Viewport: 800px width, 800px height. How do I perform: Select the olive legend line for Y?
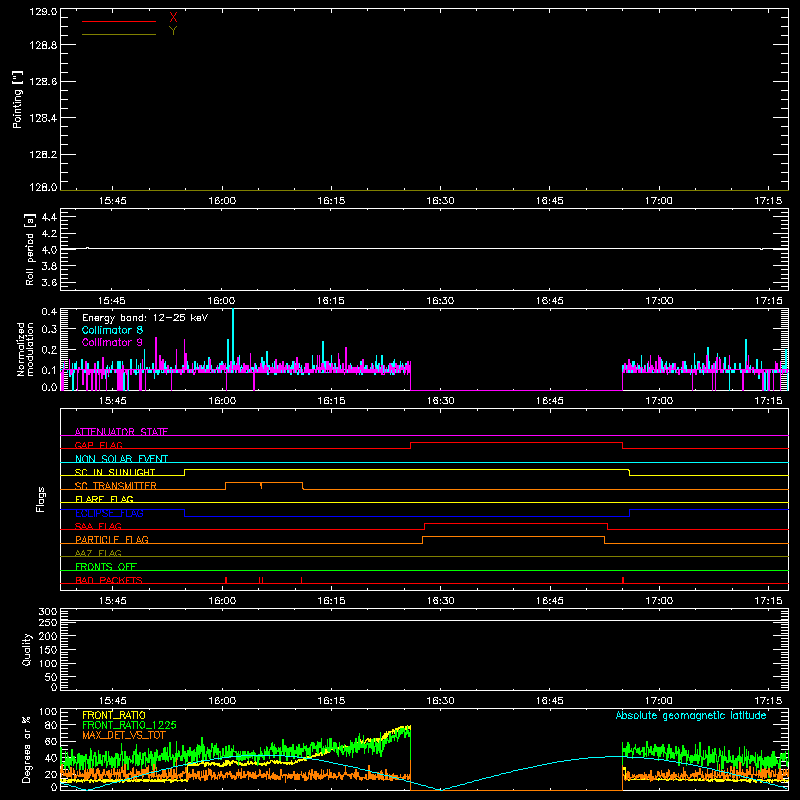(119, 34)
